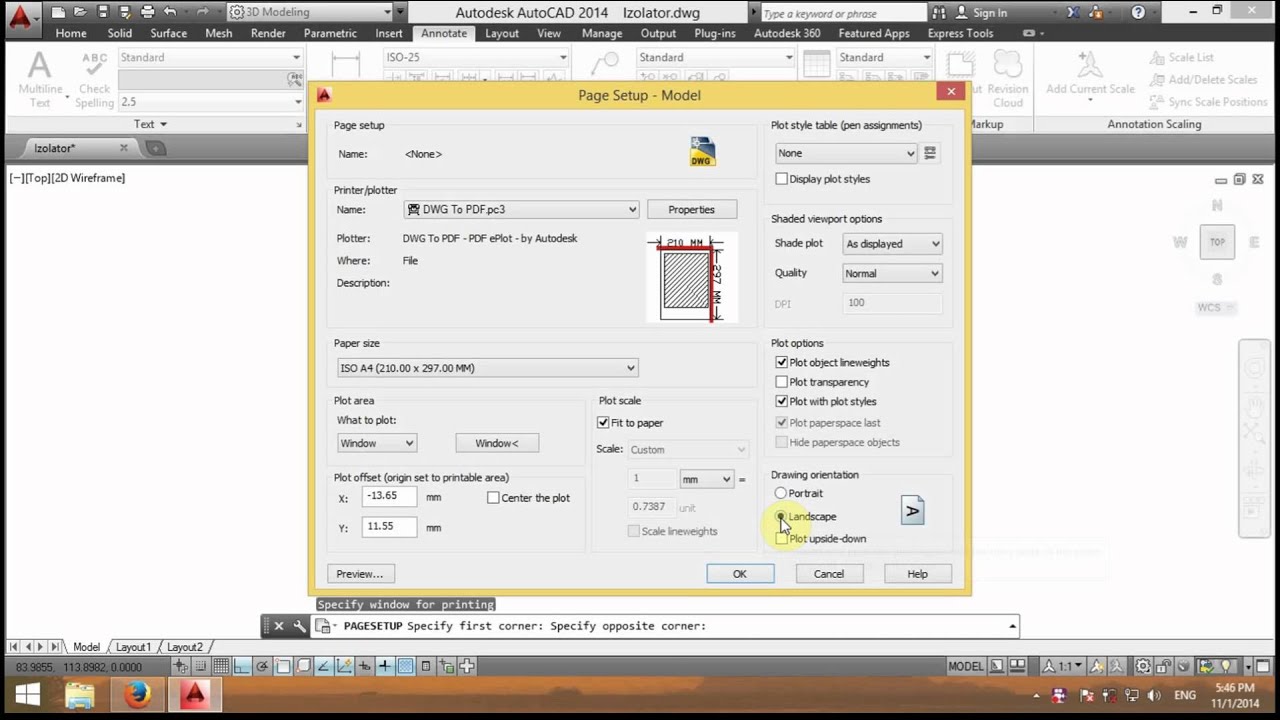Select Portrait drawing orientation
This screenshot has width=1280, height=720.
tap(781, 493)
